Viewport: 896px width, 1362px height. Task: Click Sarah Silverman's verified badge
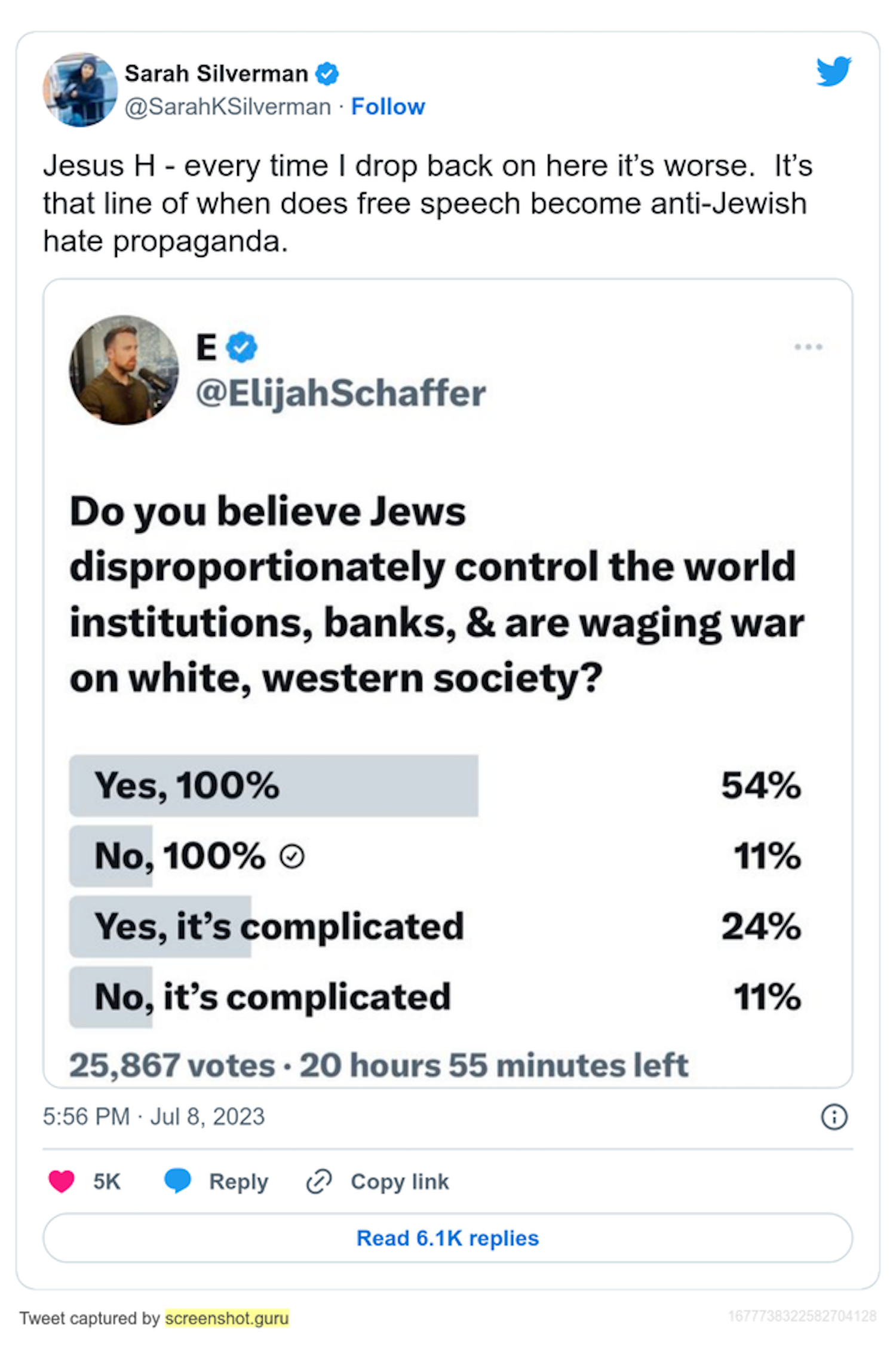327,74
